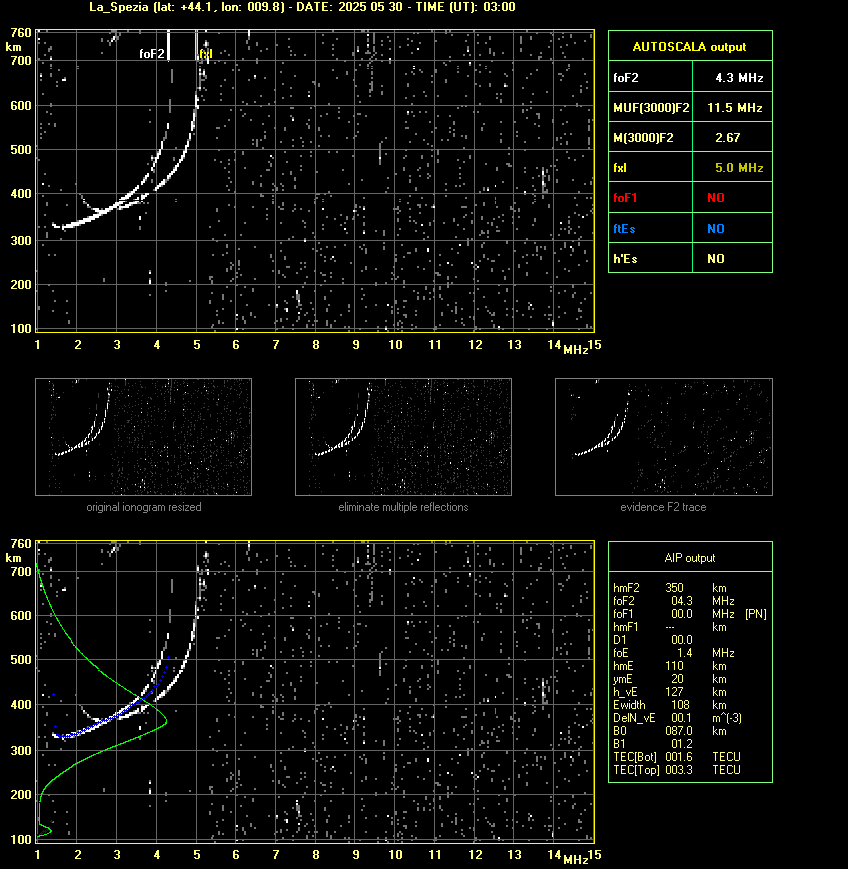The width and height of the screenshot is (848, 869).
Task: Select the B0 '087.0' km value
Action: click(x=679, y=731)
